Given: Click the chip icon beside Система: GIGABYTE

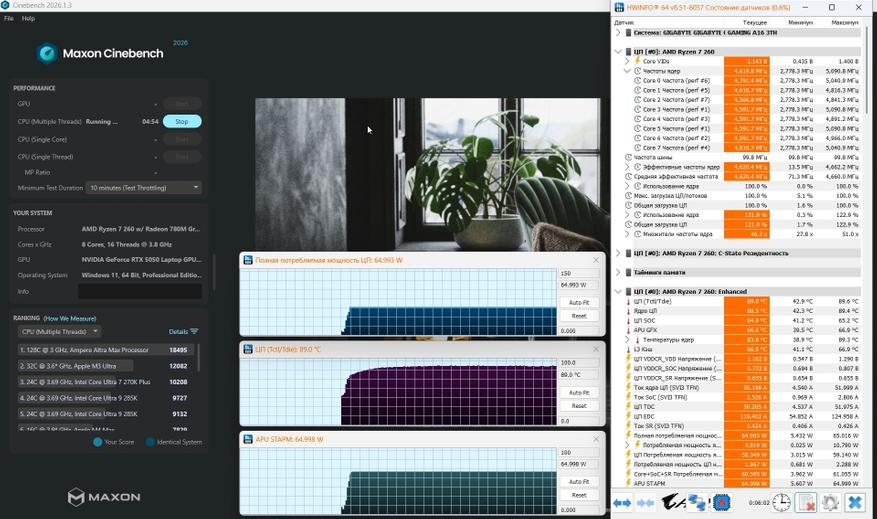Looking at the screenshot, I should pyautogui.click(x=628, y=32).
